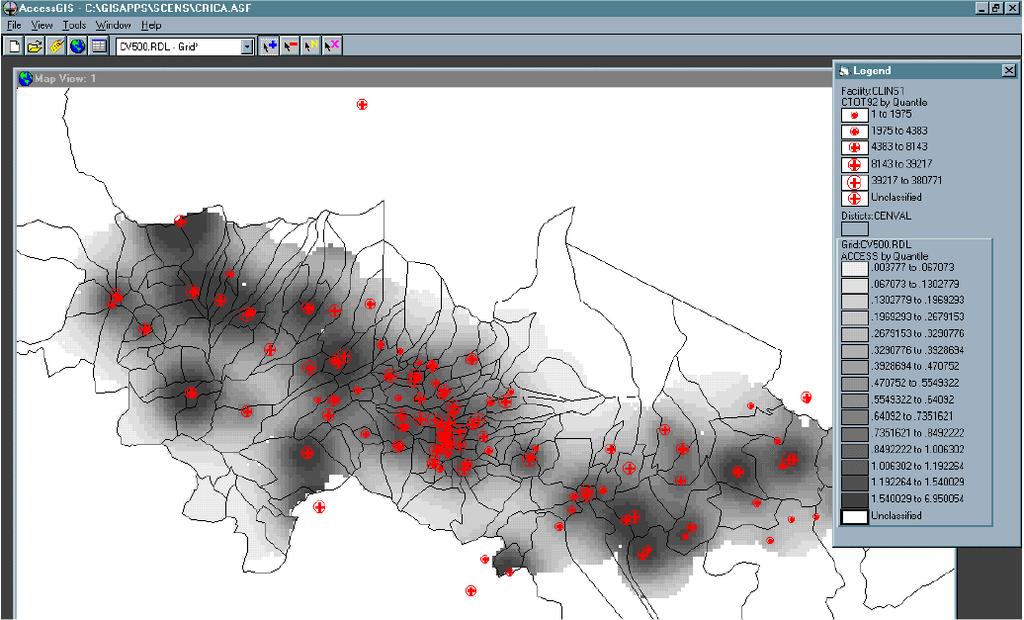
Task: Click the Disticts:CENVAL legend heading
Action: 876,216
